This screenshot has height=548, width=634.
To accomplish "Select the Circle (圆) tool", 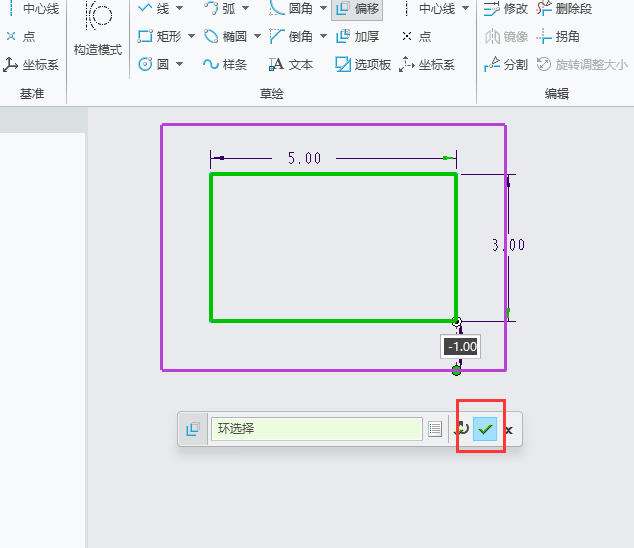I will pyautogui.click(x=154, y=64).
